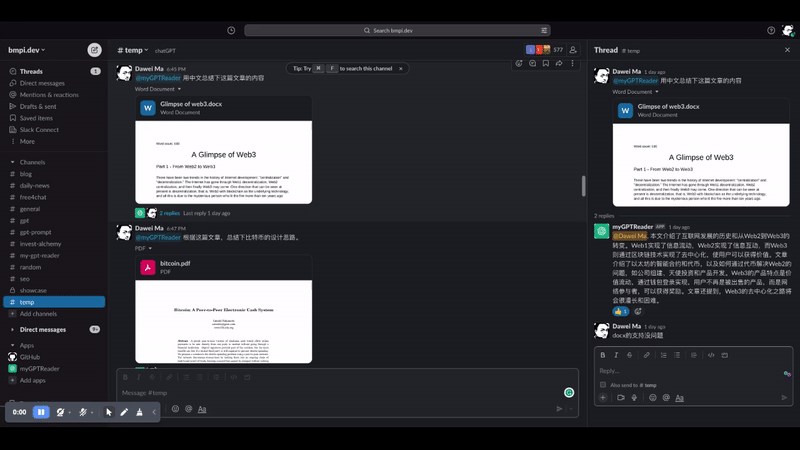Toggle microphone mute in recorder bar

[x=83, y=412]
